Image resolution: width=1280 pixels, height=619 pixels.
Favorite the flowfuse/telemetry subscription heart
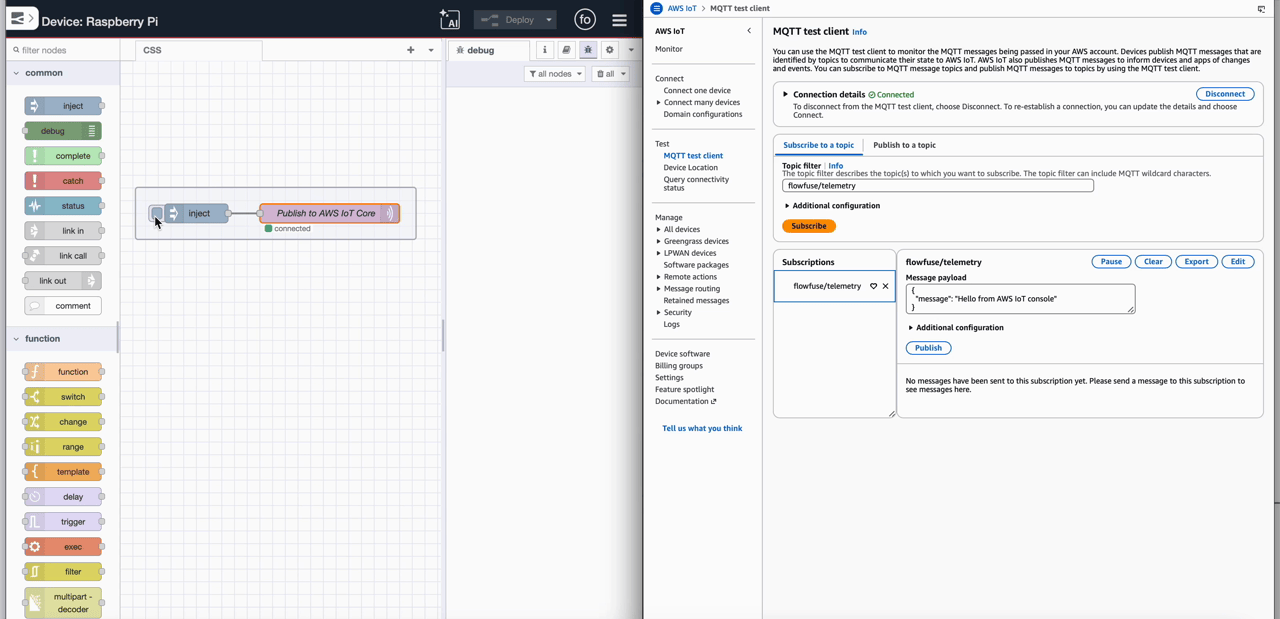tap(871, 286)
